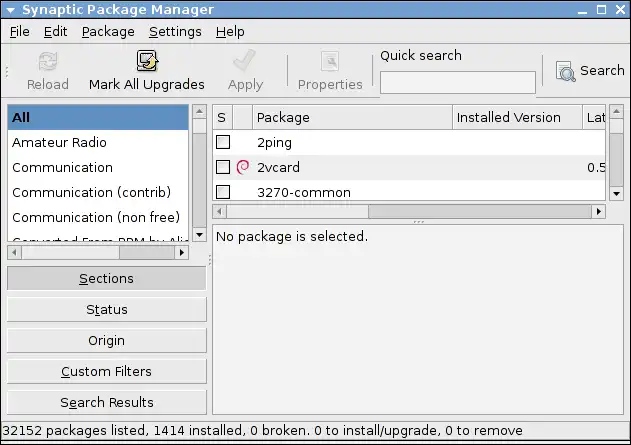Click the 2vcard package name
The image size is (631, 445).
[278, 167]
